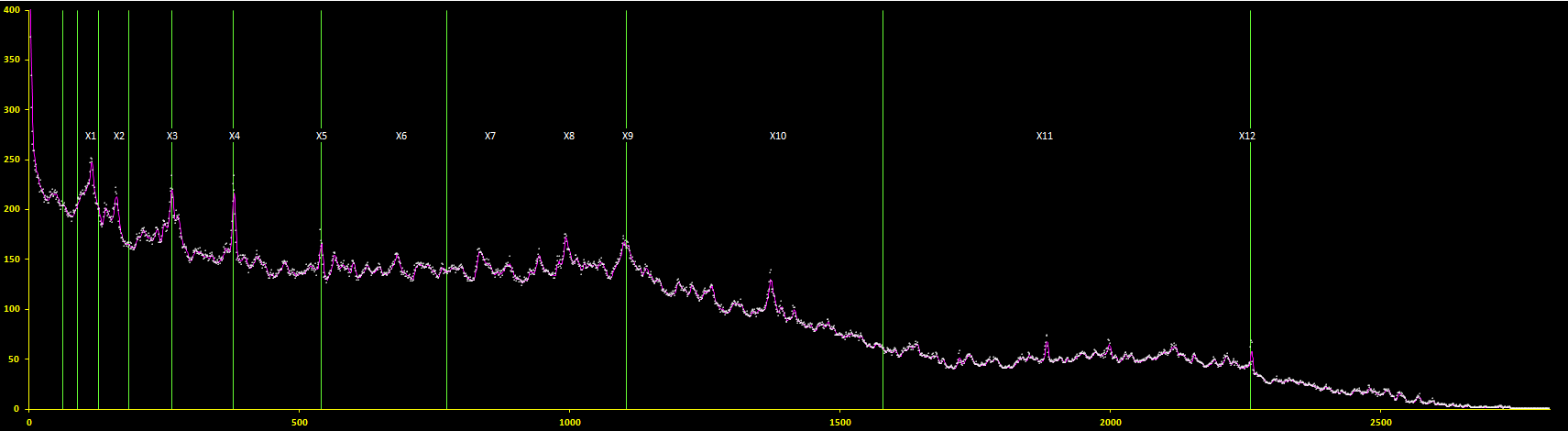Select the X6 region label
Image resolution: width=1568 pixels, height=431 pixels.
pyautogui.click(x=401, y=136)
